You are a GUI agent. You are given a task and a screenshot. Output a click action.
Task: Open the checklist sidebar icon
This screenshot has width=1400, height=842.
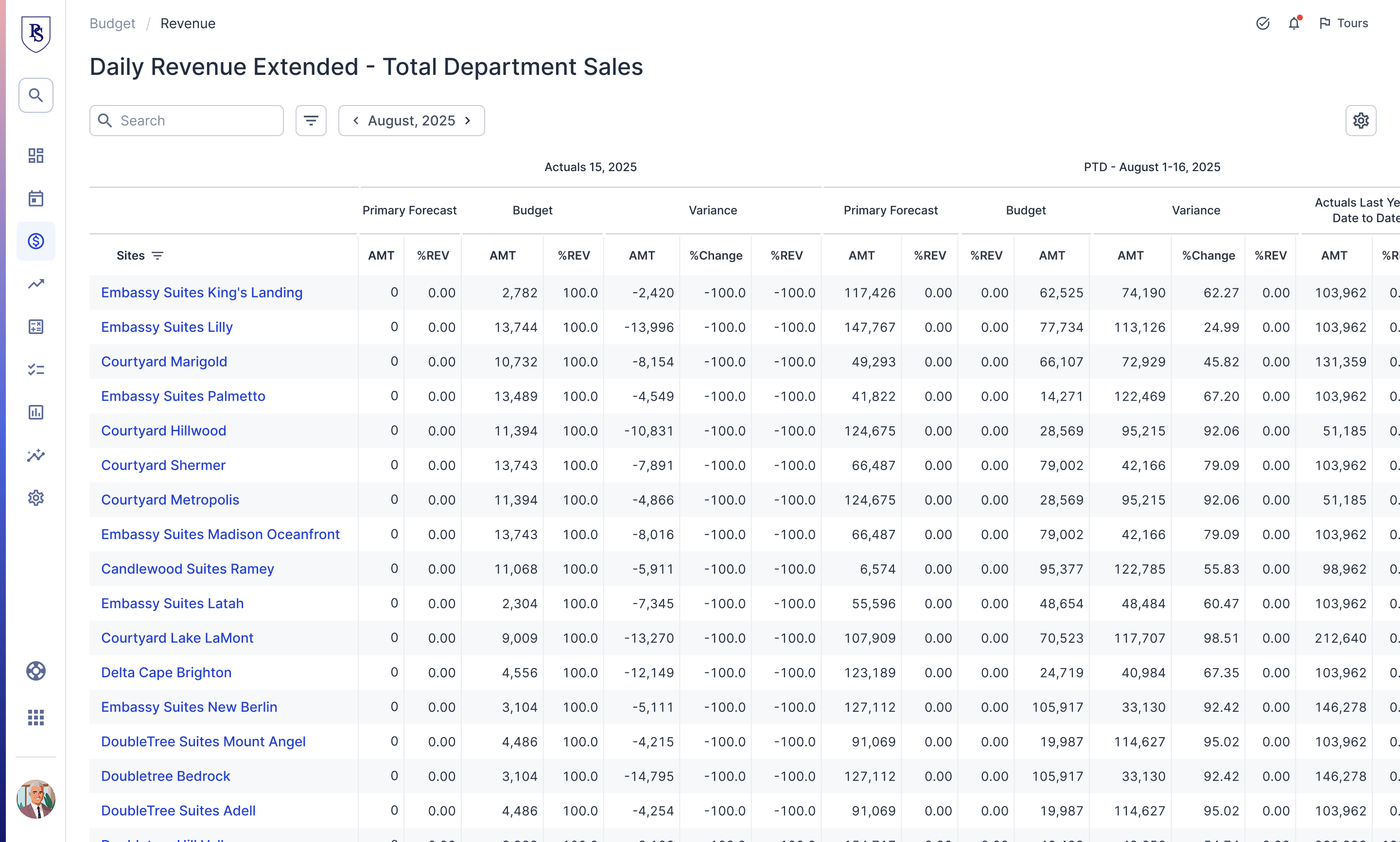(x=36, y=369)
